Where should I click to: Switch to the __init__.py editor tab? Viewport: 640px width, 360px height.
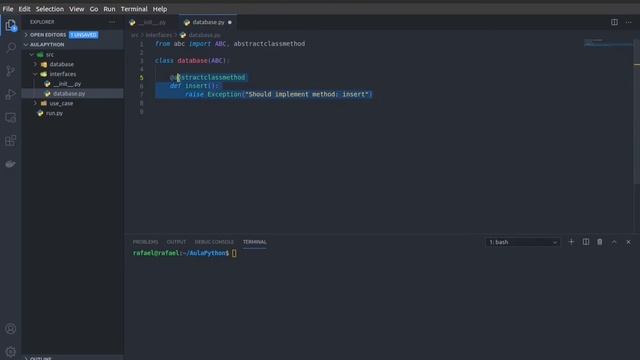pyautogui.click(x=151, y=22)
